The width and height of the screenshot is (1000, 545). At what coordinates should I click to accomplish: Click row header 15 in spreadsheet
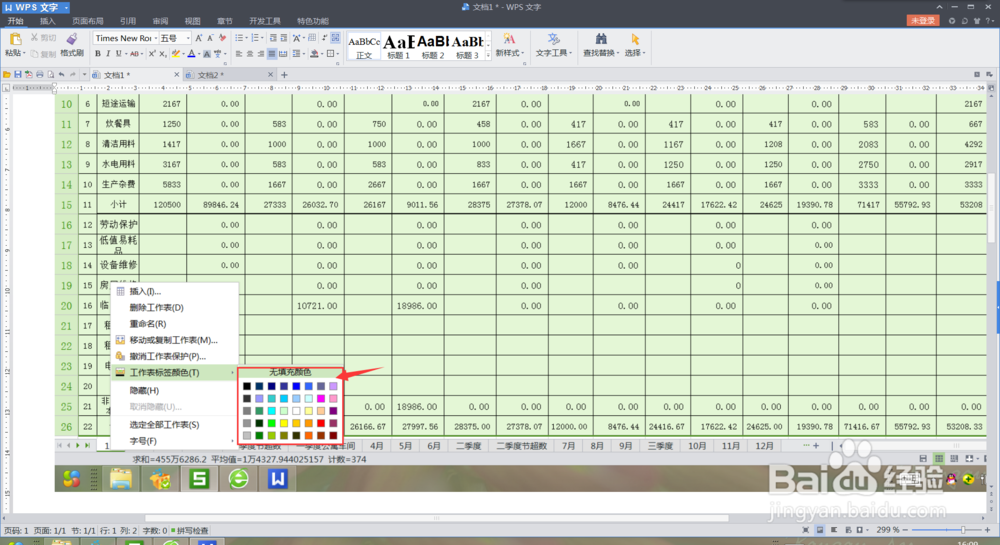66,205
